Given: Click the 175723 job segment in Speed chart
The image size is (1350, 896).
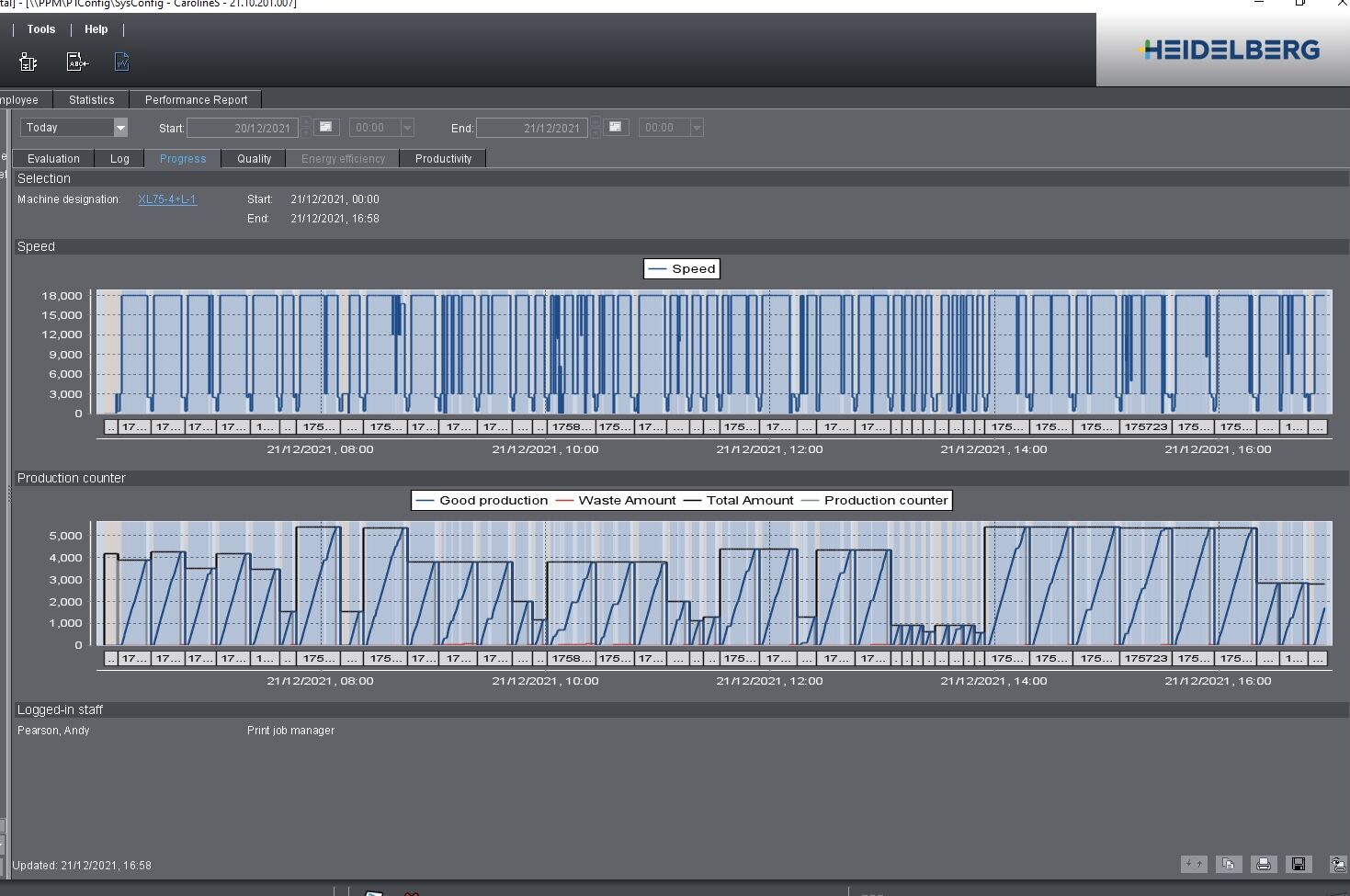Looking at the screenshot, I should pyautogui.click(x=1146, y=426).
